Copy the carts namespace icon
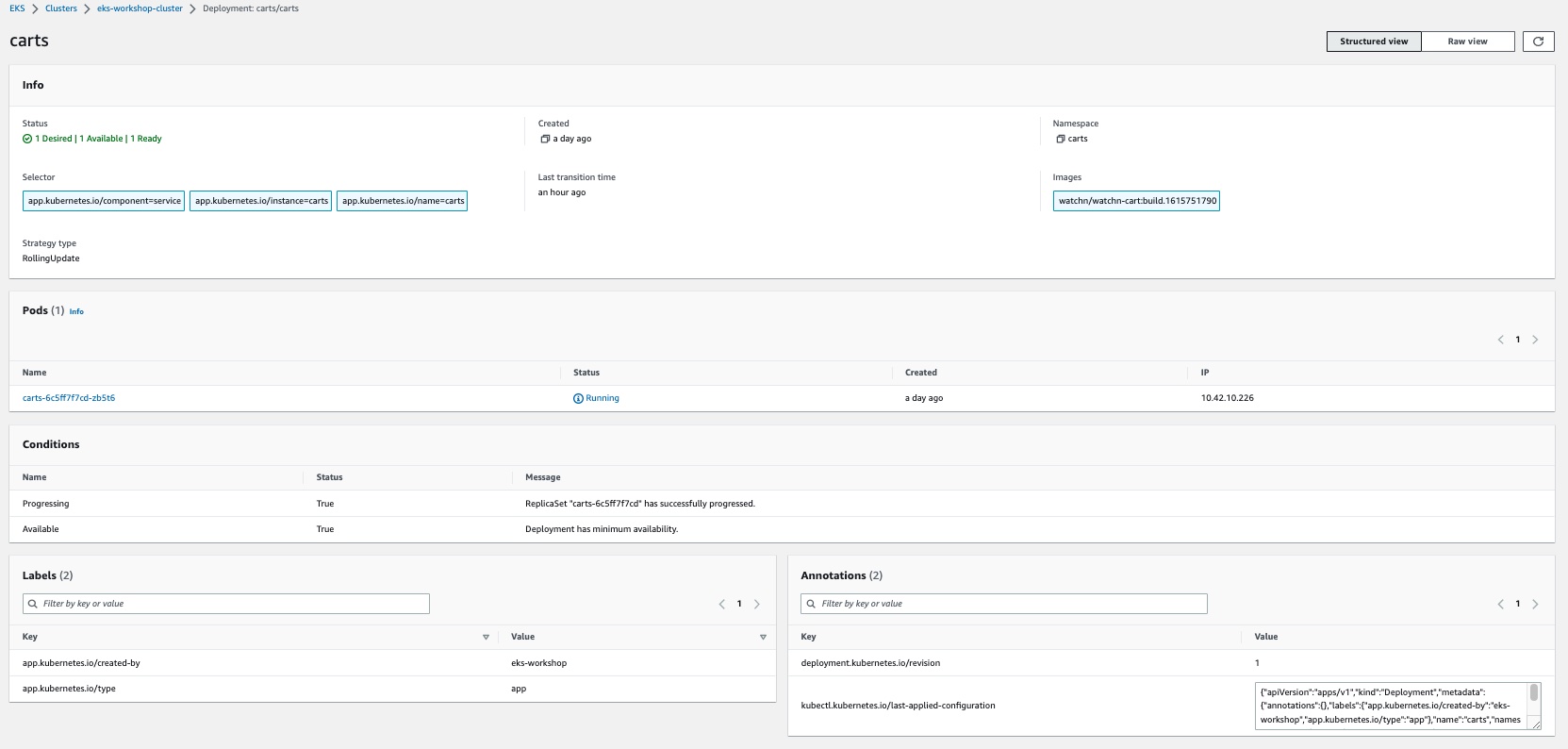 pyautogui.click(x=1060, y=139)
